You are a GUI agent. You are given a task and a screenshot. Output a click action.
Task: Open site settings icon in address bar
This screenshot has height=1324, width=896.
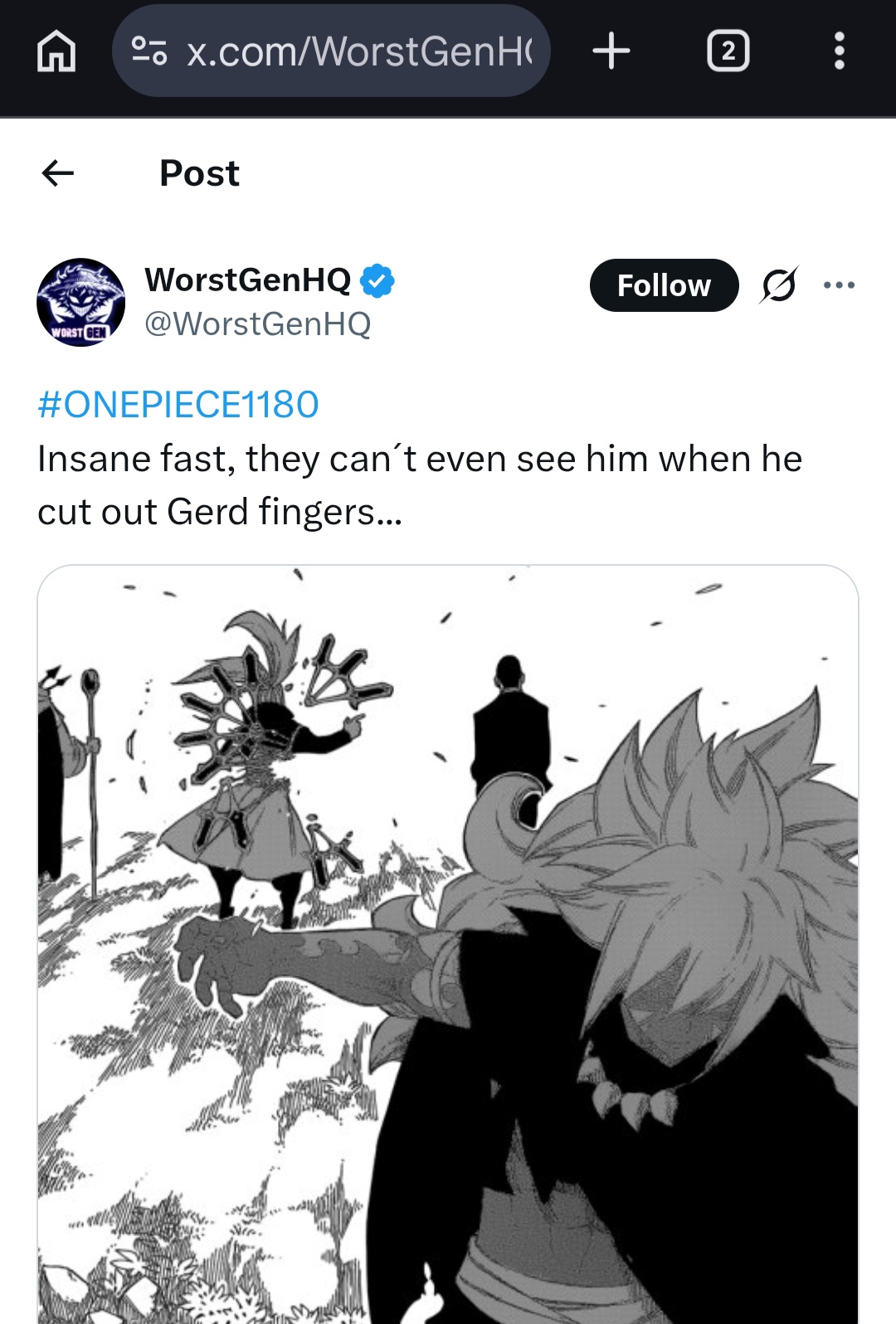150,51
